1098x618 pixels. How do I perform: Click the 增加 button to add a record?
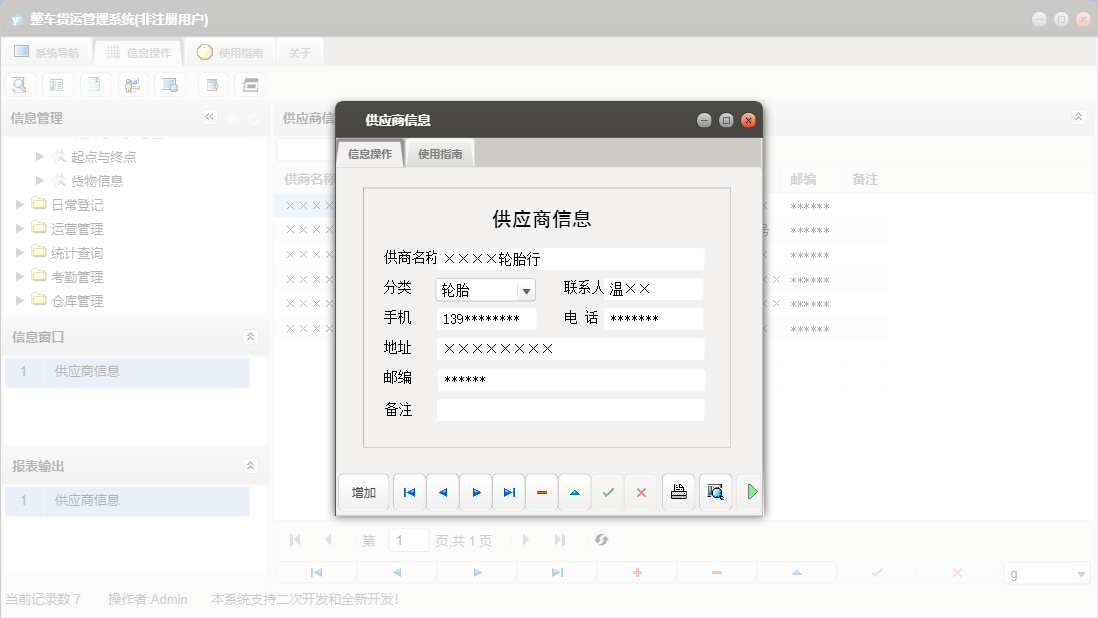coord(363,491)
